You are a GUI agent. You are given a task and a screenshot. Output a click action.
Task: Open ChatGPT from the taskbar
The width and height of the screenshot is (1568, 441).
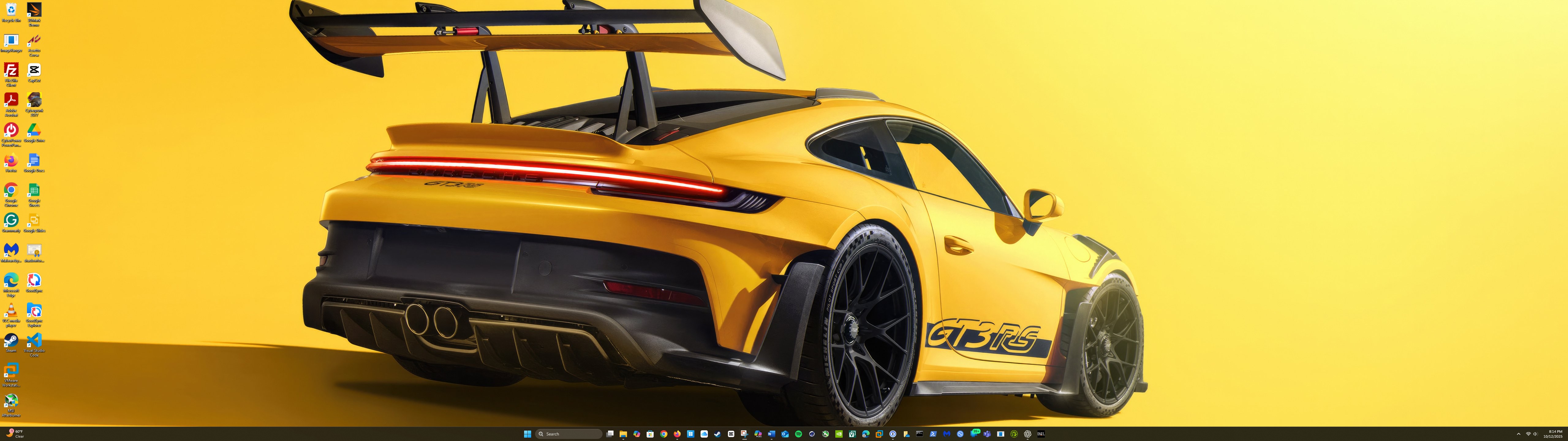pyautogui.click(x=1029, y=433)
